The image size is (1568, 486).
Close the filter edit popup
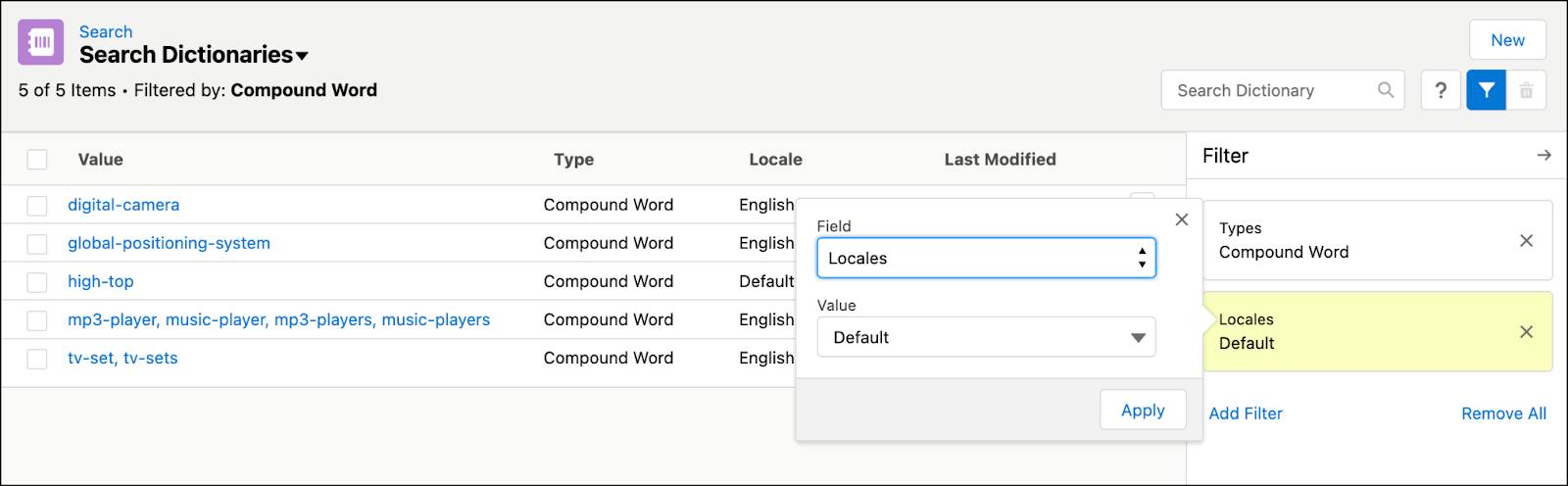[1182, 219]
